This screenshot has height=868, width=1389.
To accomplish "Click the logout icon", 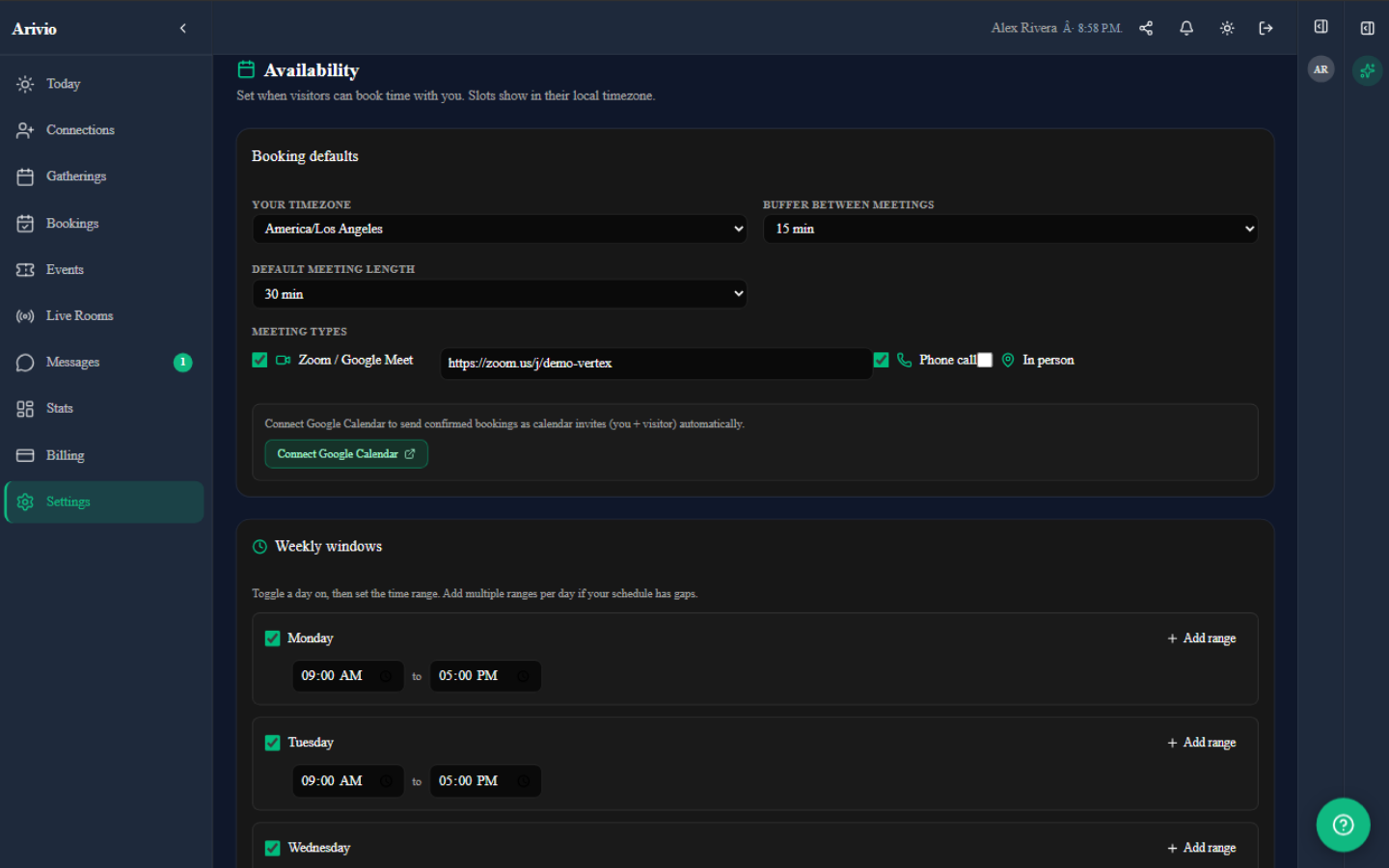I will (1266, 28).
